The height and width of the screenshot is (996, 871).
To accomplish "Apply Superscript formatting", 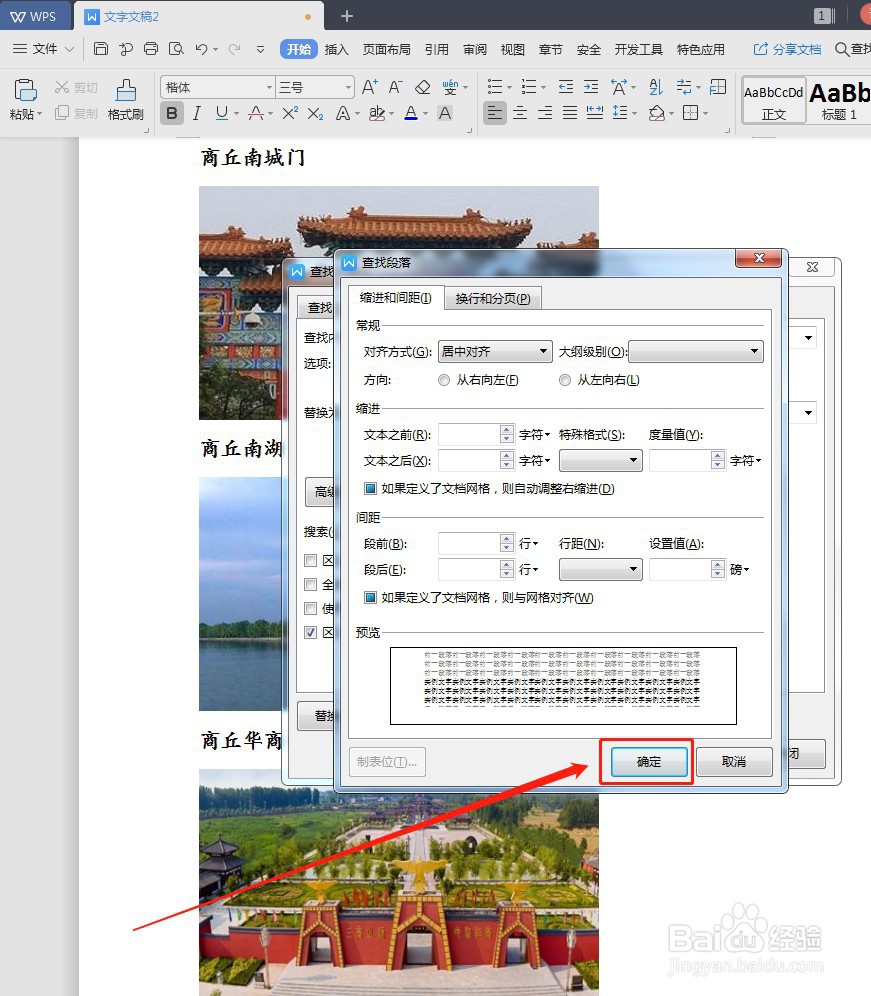I will pyautogui.click(x=290, y=113).
